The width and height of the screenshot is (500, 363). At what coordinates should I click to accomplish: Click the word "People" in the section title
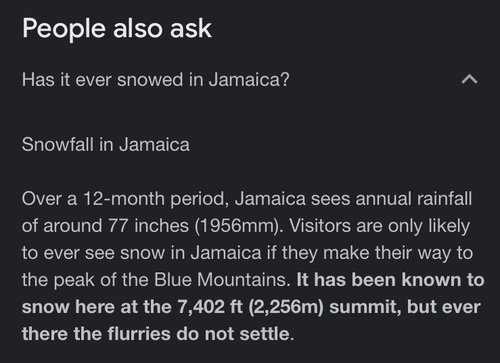coord(64,29)
